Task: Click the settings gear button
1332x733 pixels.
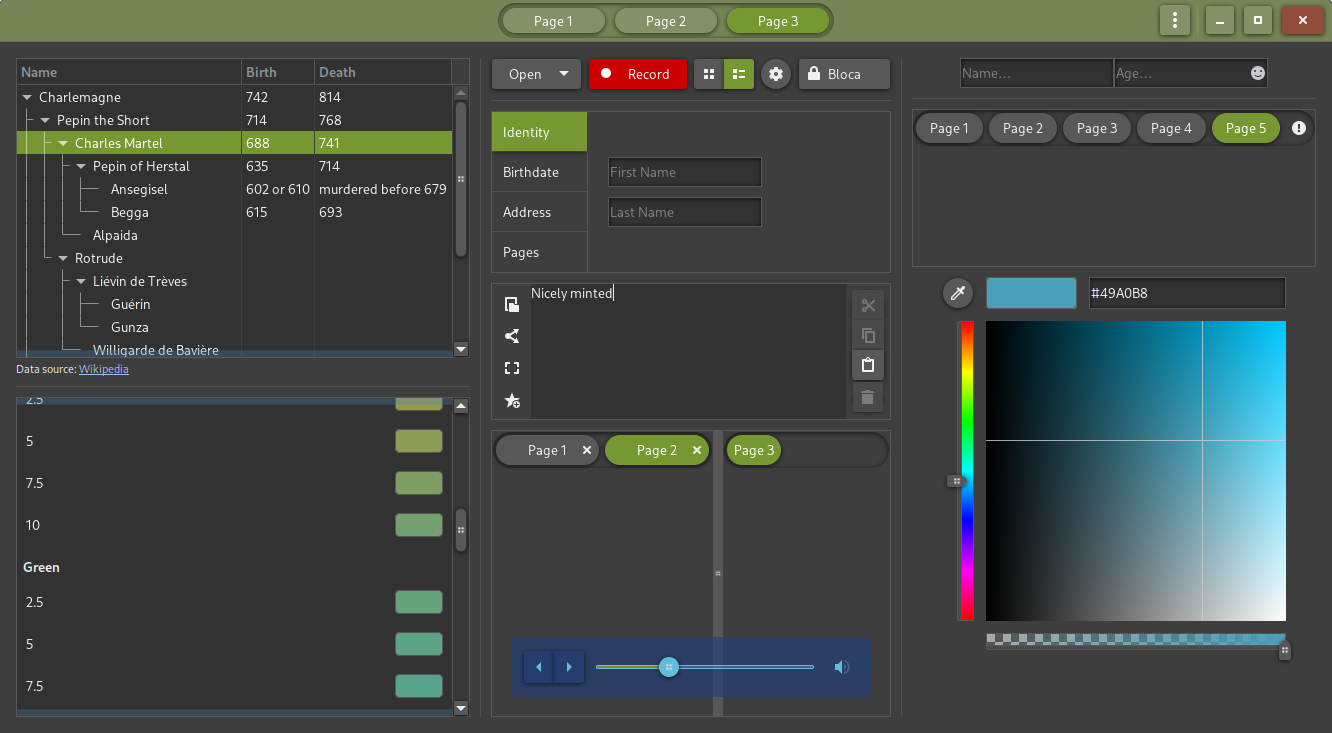Action: (775, 74)
